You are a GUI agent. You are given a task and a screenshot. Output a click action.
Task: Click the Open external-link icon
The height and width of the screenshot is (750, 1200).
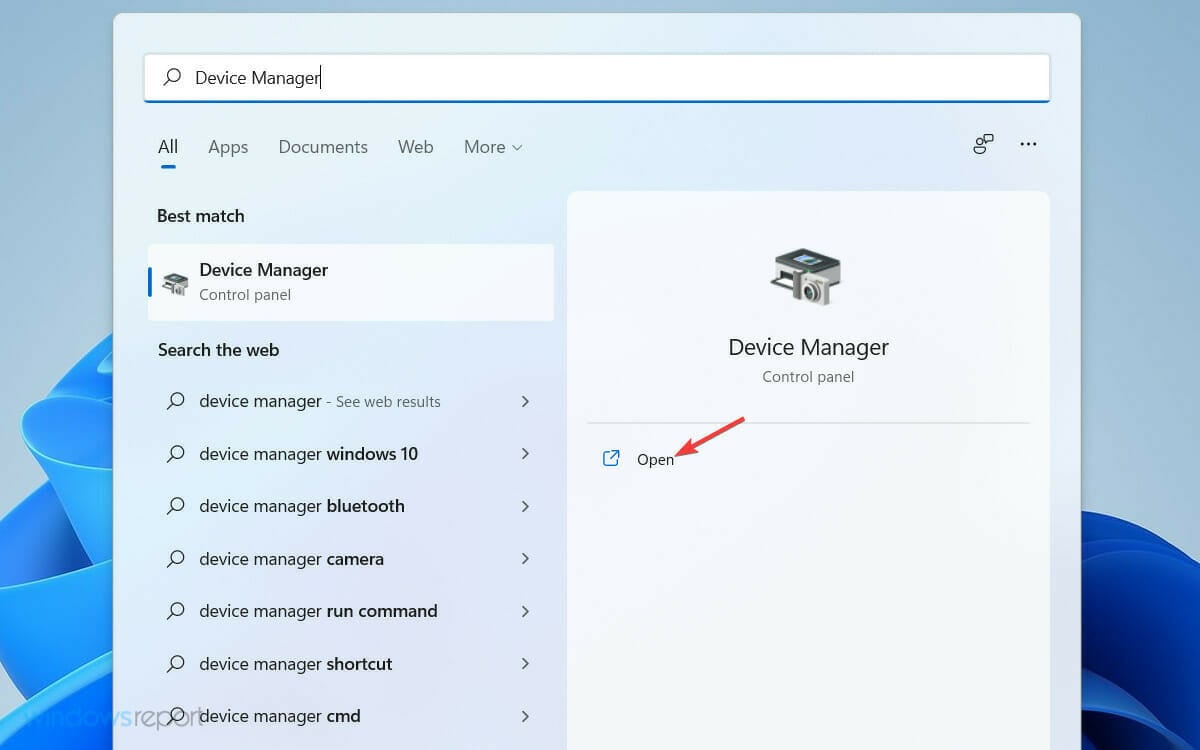[x=611, y=458]
